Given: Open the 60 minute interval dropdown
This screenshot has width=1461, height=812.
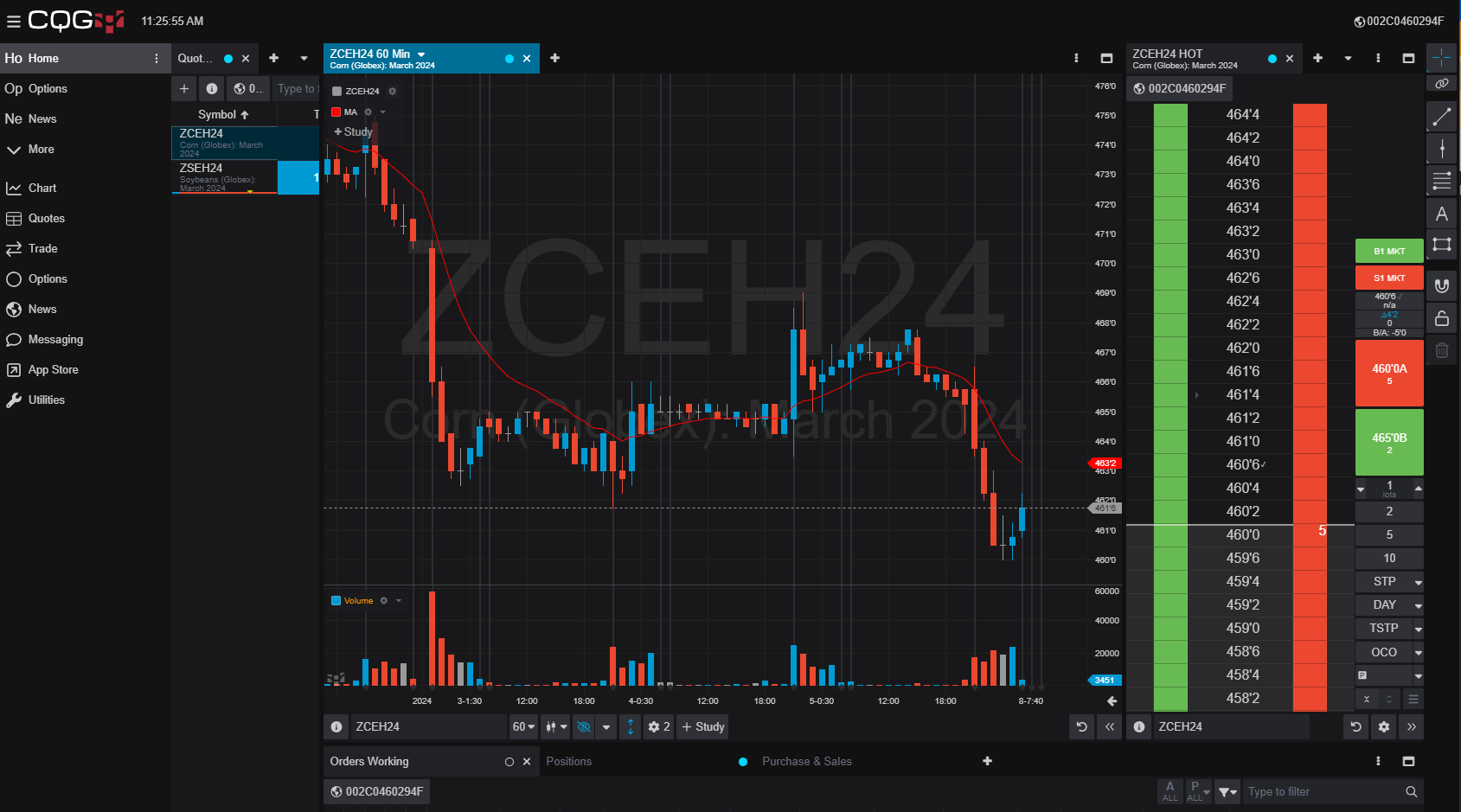Looking at the screenshot, I should click(x=523, y=727).
